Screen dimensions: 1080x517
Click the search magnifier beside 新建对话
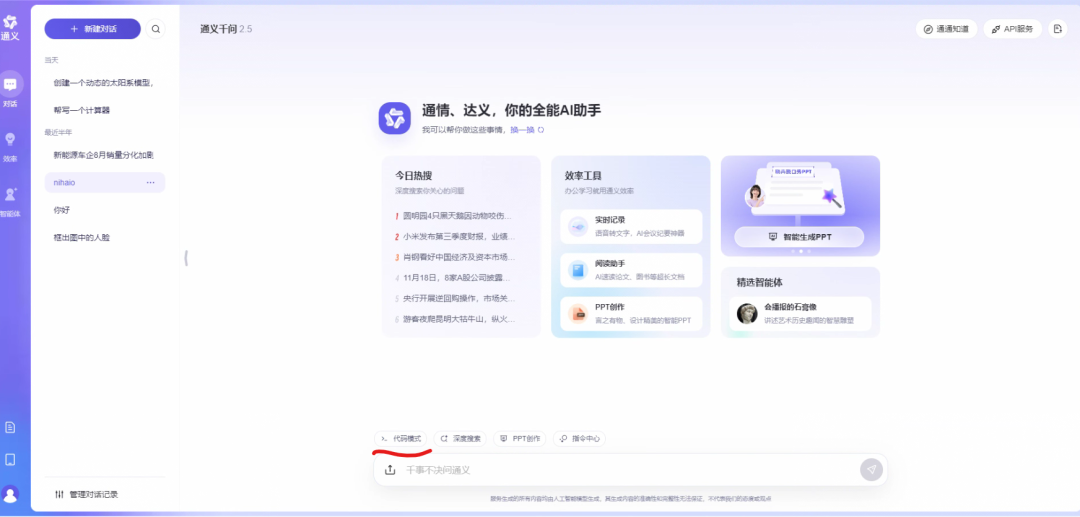click(156, 29)
